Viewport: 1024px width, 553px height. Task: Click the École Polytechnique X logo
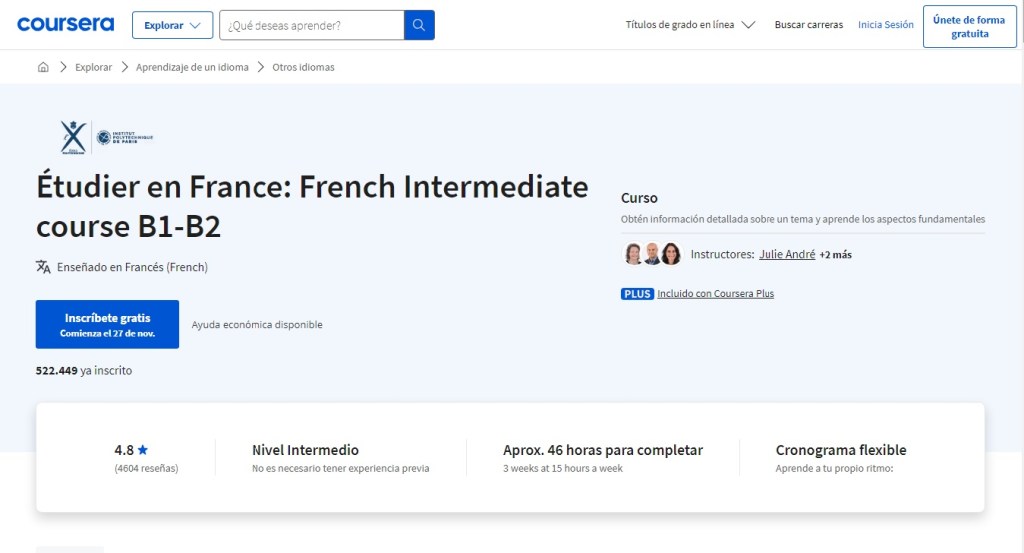click(x=73, y=137)
